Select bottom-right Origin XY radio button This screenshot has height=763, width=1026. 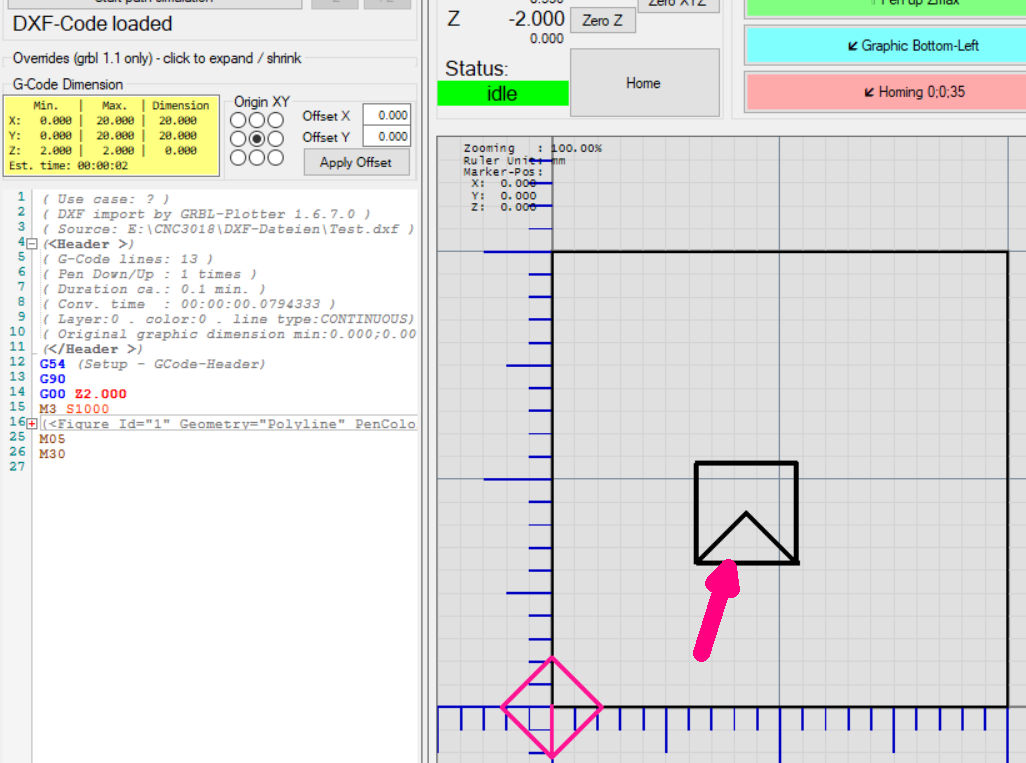(x=275, y=158)
